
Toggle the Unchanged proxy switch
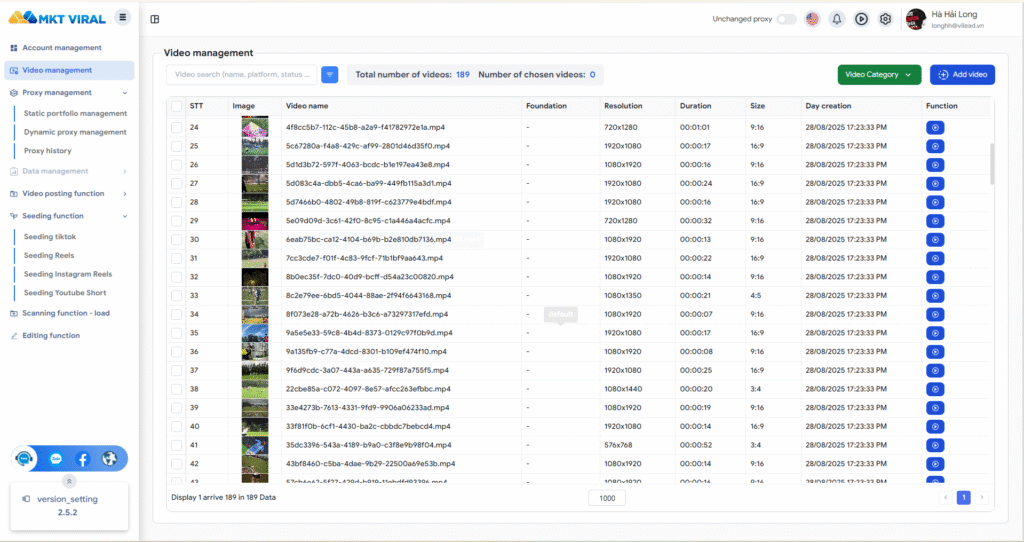point(786,19)
